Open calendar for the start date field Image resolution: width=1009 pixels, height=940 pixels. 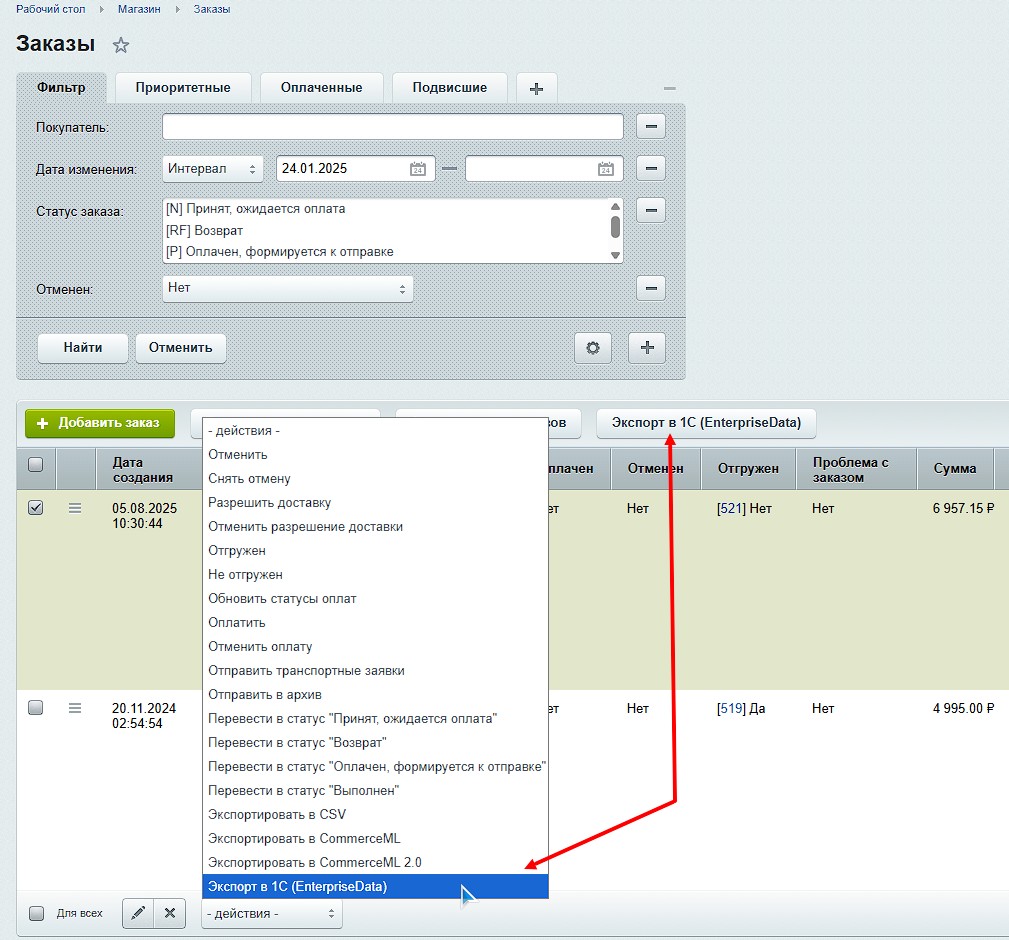(x=418, y=169)
